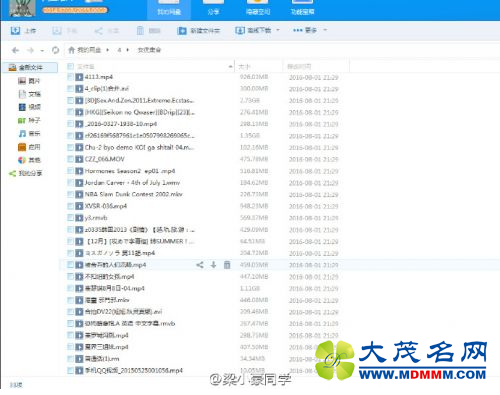Expand the Offline Download dropdown arrow
The image size is (500, 395).
click(278, 30)
